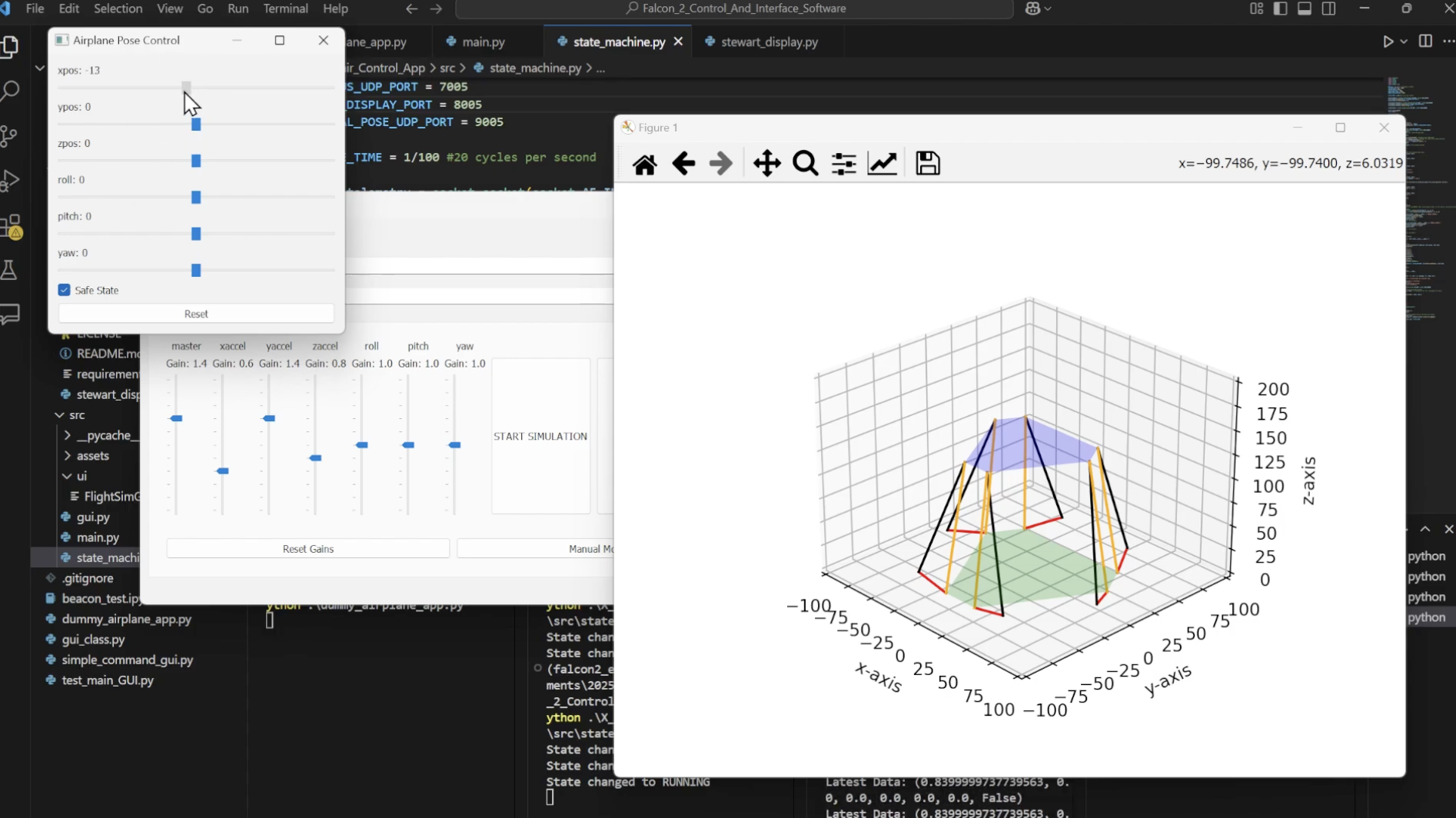Uncheck the Safe State checkbox
Viewport: 1456px width, 818px height.
65,290
